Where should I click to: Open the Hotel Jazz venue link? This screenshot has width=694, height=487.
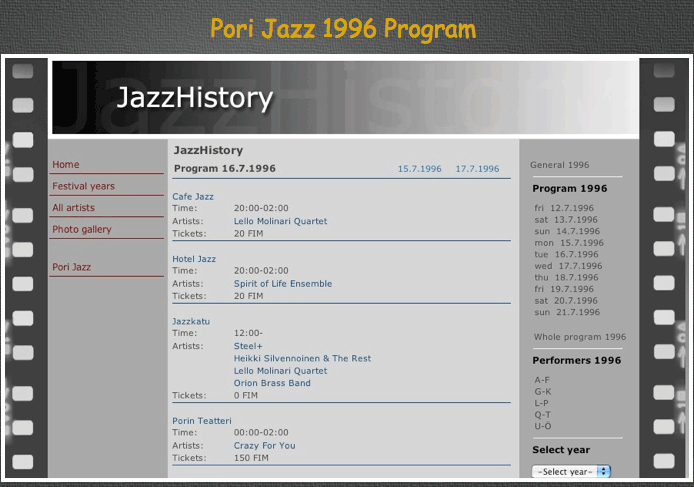click(194, 259)
